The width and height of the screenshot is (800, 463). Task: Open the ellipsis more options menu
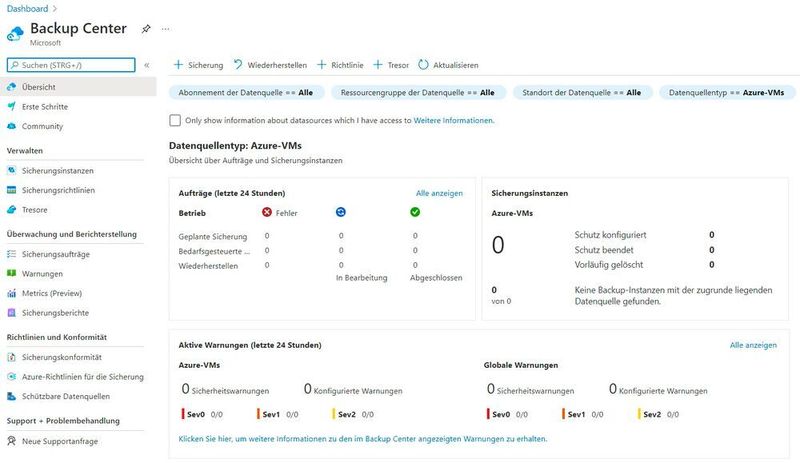[x=165, y=29]
